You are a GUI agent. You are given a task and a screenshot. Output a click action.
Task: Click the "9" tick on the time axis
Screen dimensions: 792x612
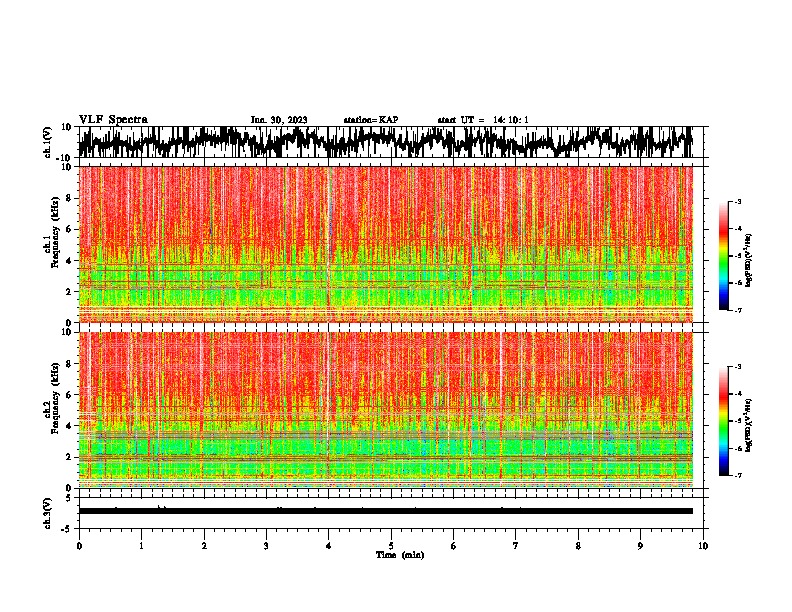(640, 546)
